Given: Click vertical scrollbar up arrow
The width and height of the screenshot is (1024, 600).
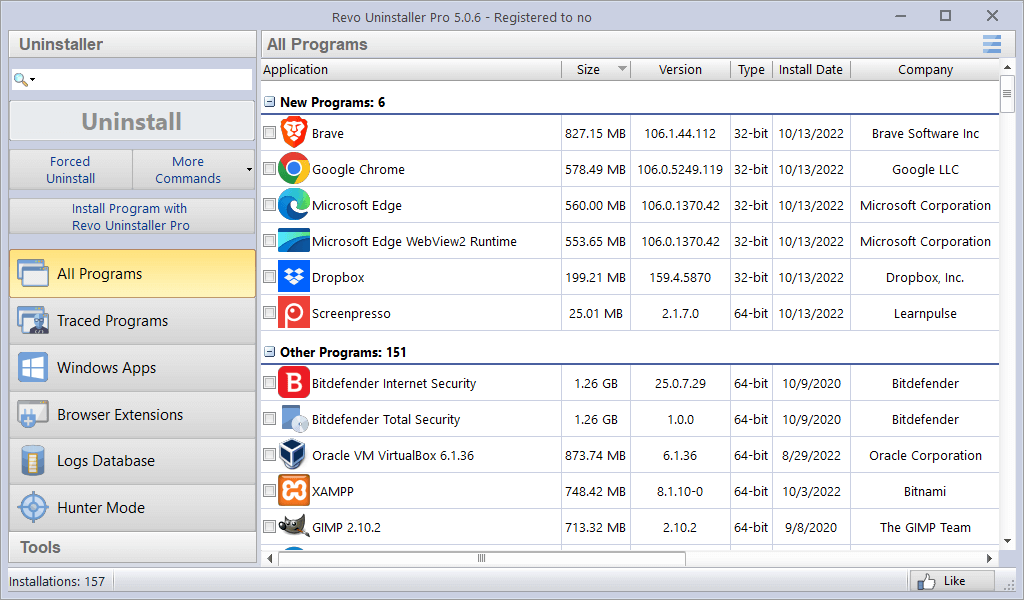Looking at the screenshot, I should 1007,67.
